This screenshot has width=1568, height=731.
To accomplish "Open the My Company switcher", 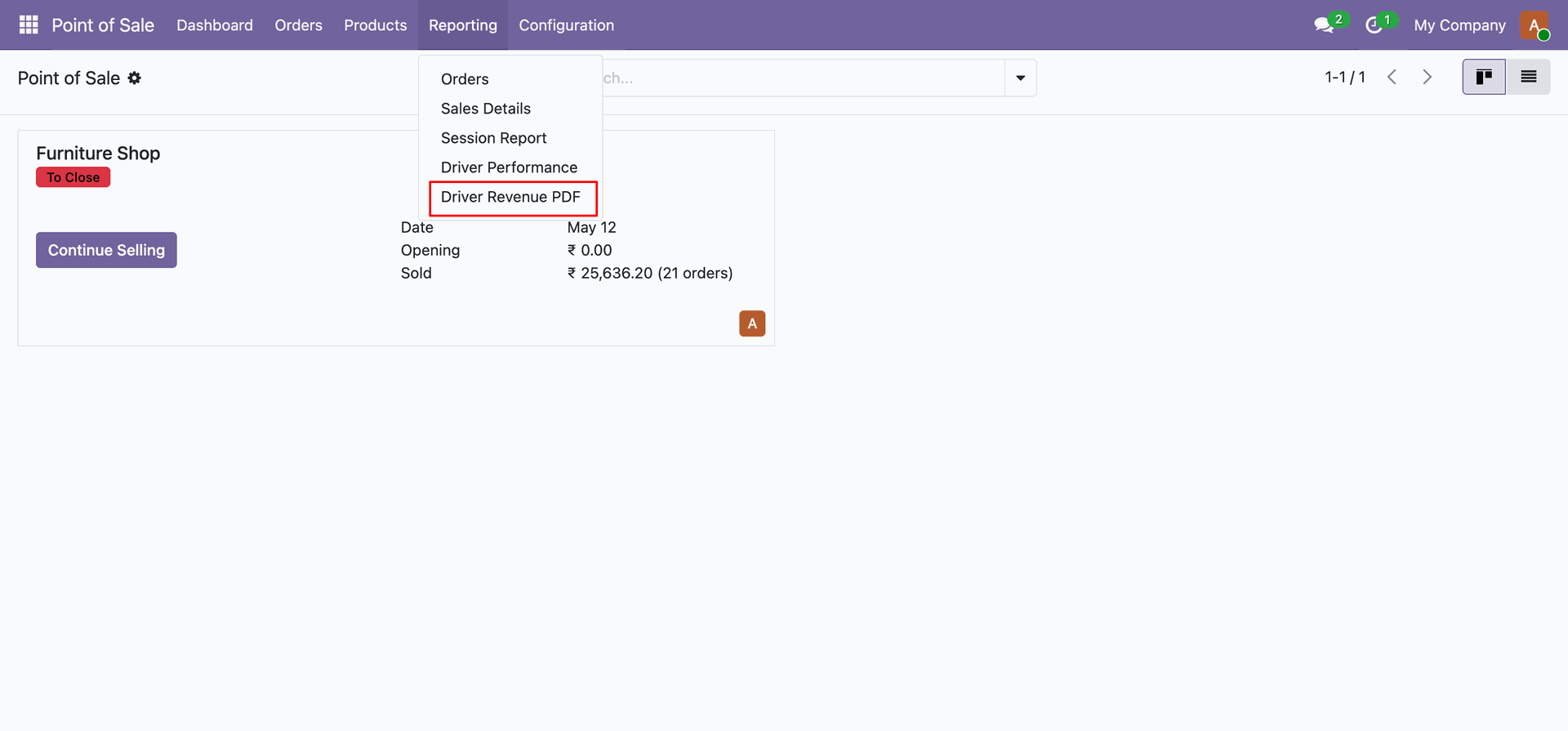I will tap(1459, 25).
